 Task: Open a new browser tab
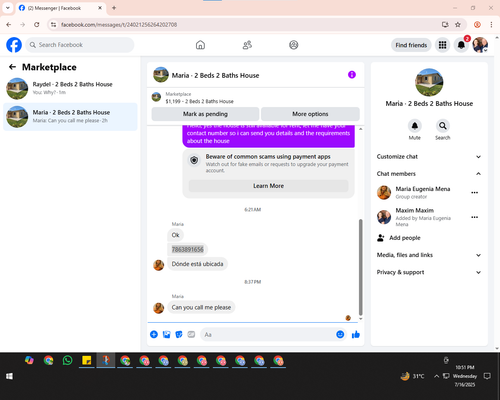[114, 8]
